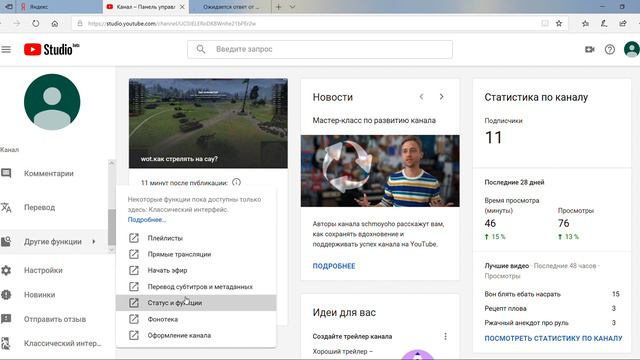Click external-link icon beside Фонотека

[134, 319]
